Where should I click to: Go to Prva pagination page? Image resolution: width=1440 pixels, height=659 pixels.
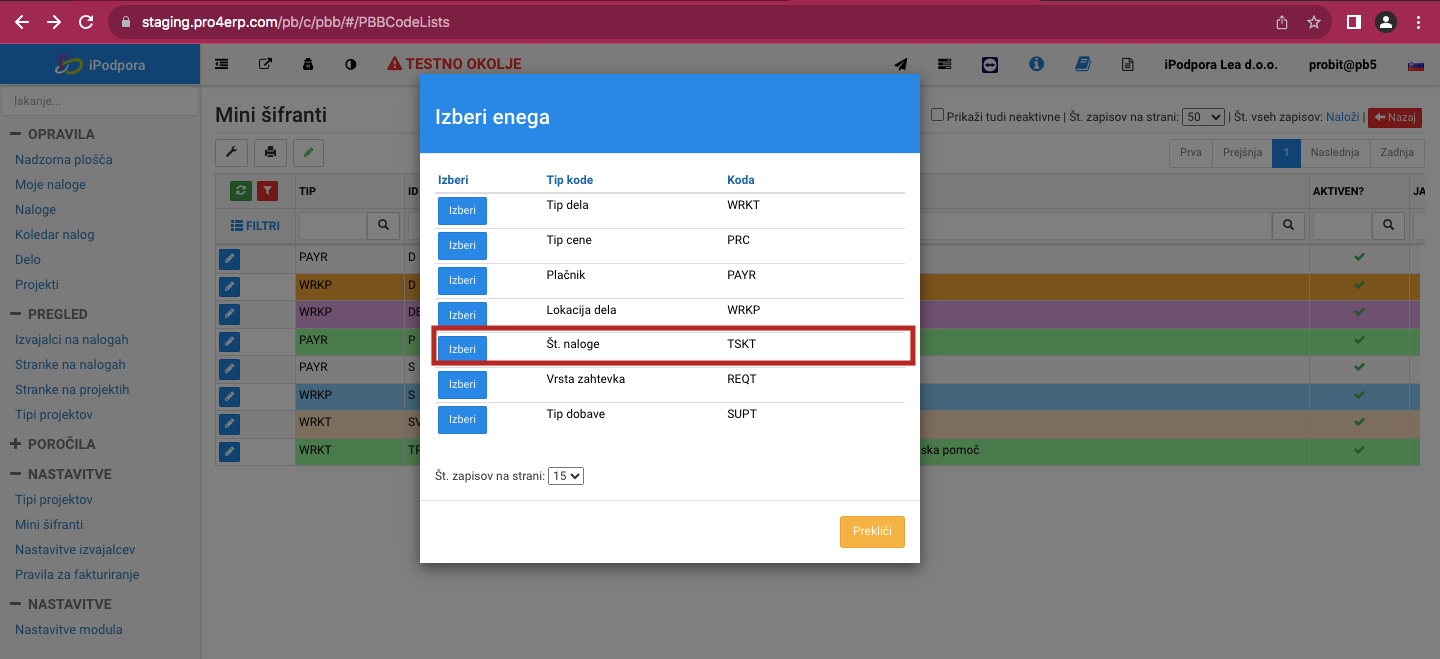tap(1191, 153)
